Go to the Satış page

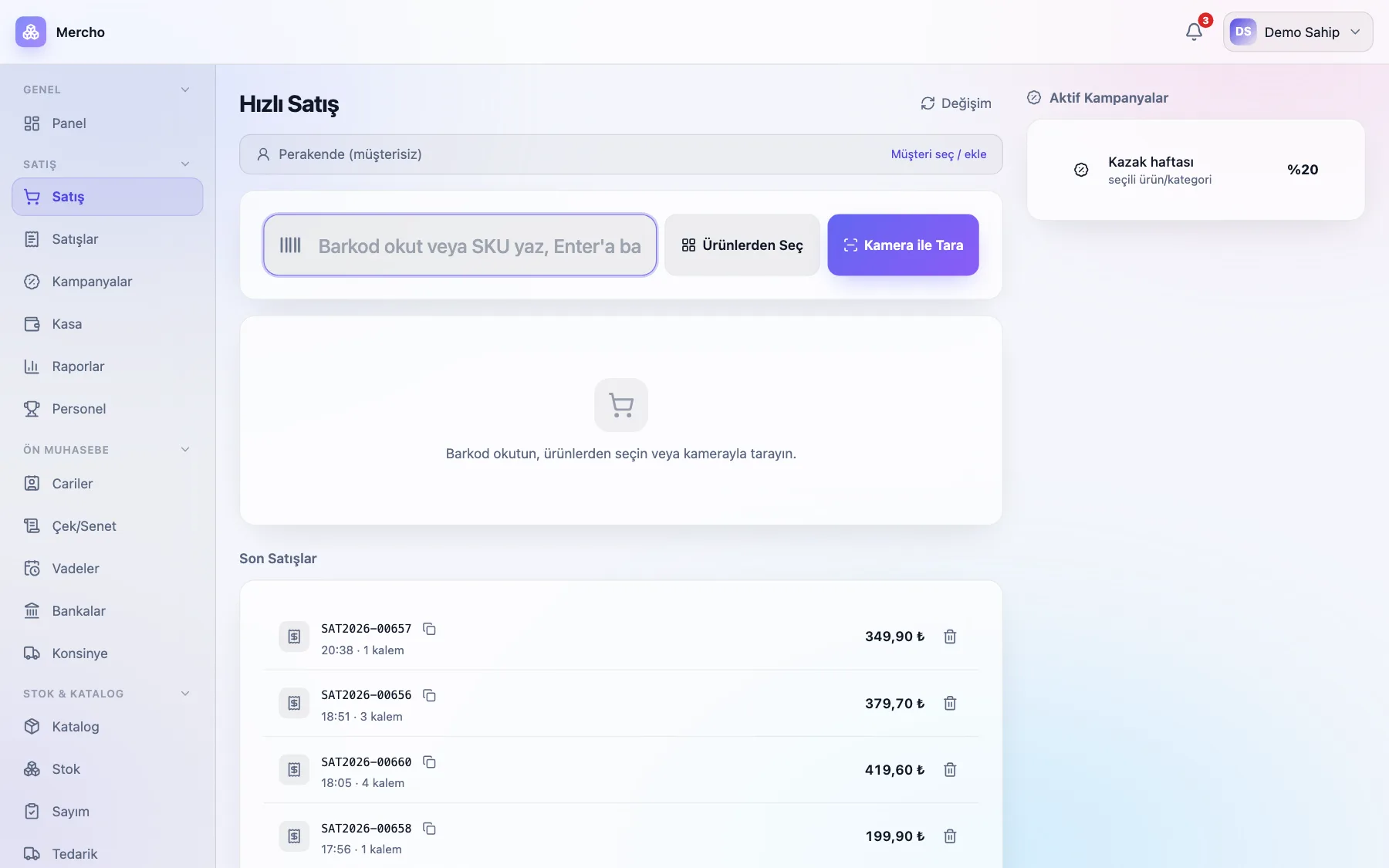click(107, 197)
